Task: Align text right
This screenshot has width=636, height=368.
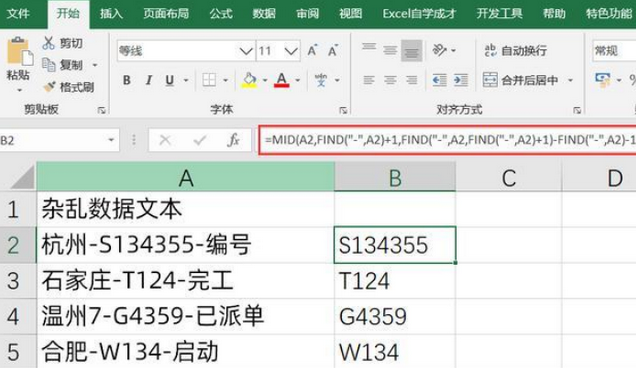Action: point(412,80)
